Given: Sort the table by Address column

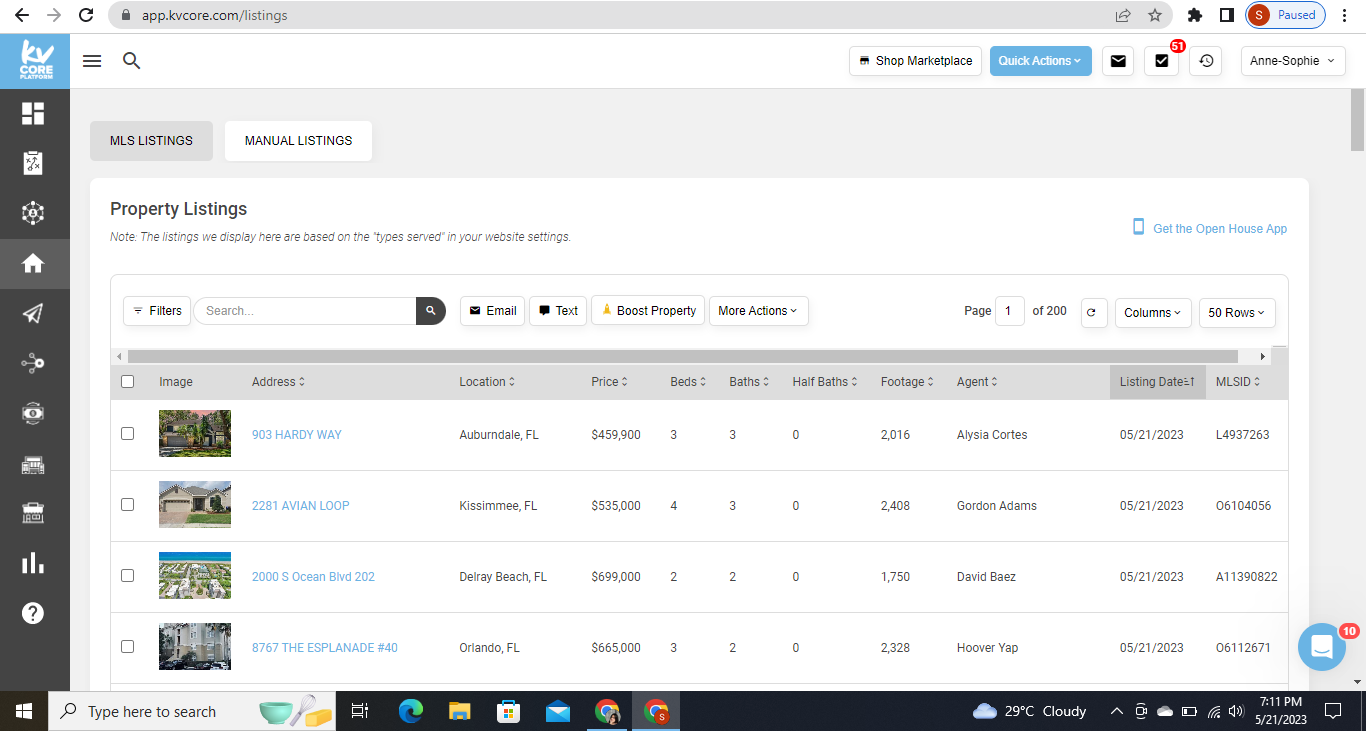Looking at the screenshot, I should tap(278, 382).
